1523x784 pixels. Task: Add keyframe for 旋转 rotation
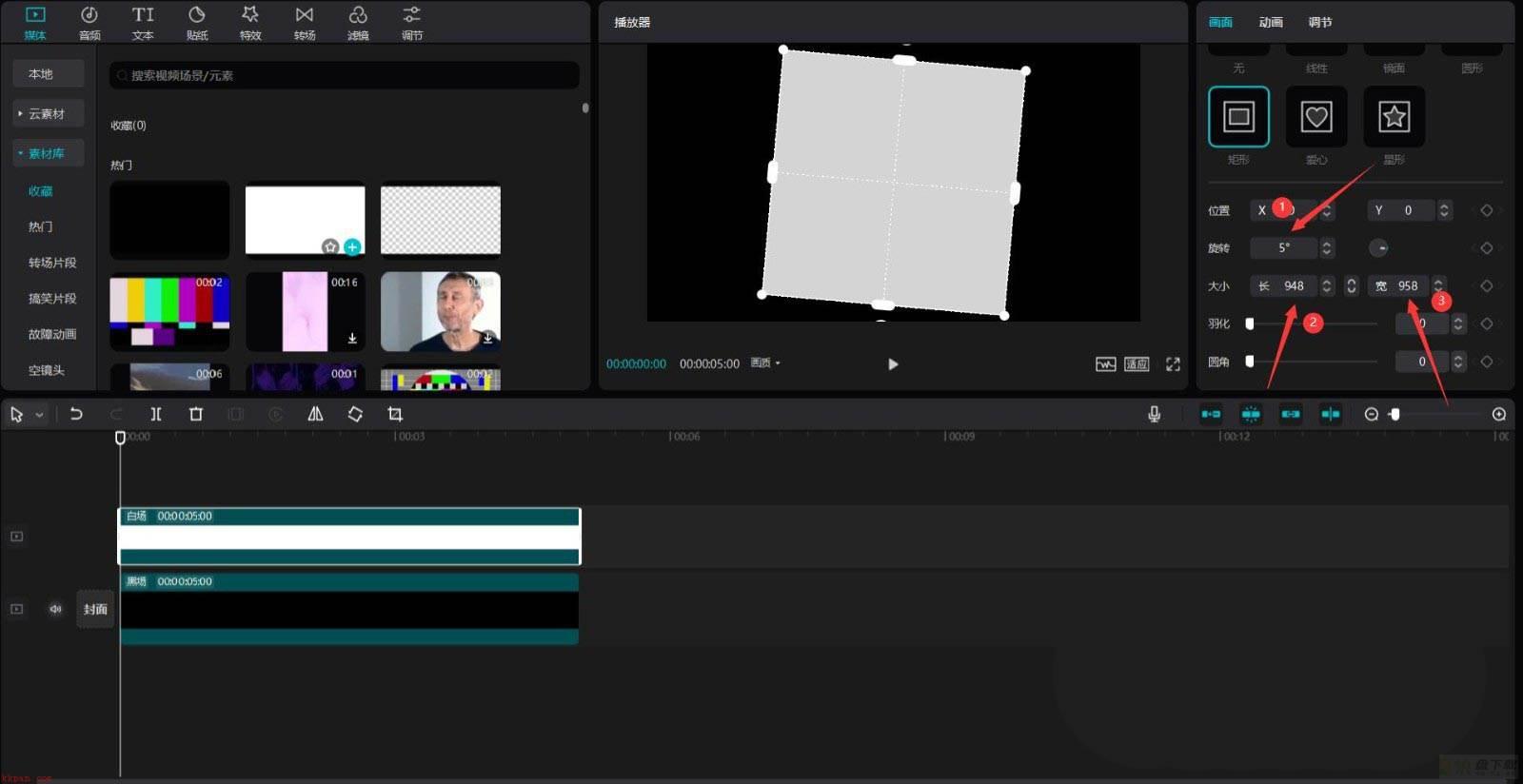pyautogui.click(x=1487, y=248)
